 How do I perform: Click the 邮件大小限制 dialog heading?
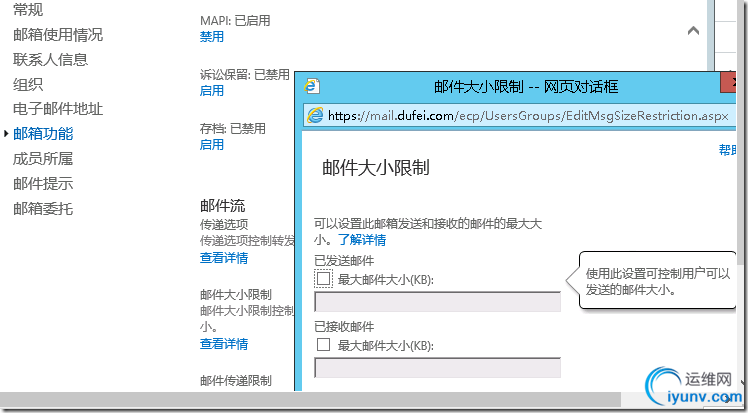coord(376,168)
